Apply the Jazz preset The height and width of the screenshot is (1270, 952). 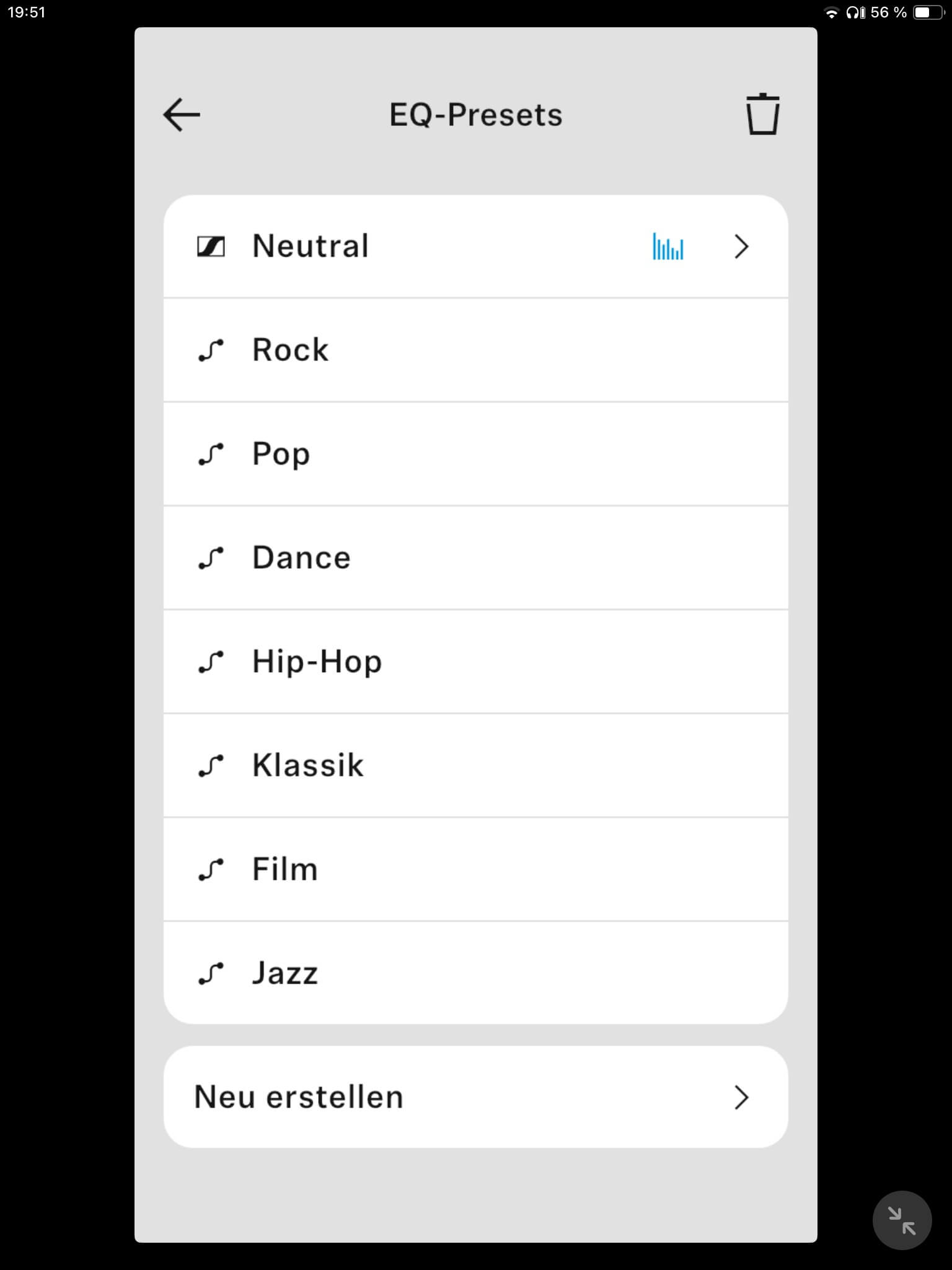click(x=284, y=973)
